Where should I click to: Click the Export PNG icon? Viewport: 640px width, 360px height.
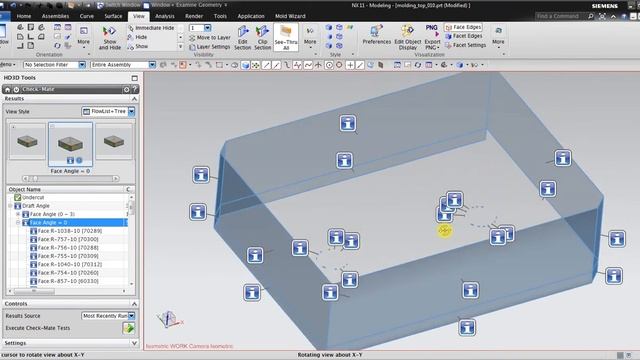click(432, 38)
